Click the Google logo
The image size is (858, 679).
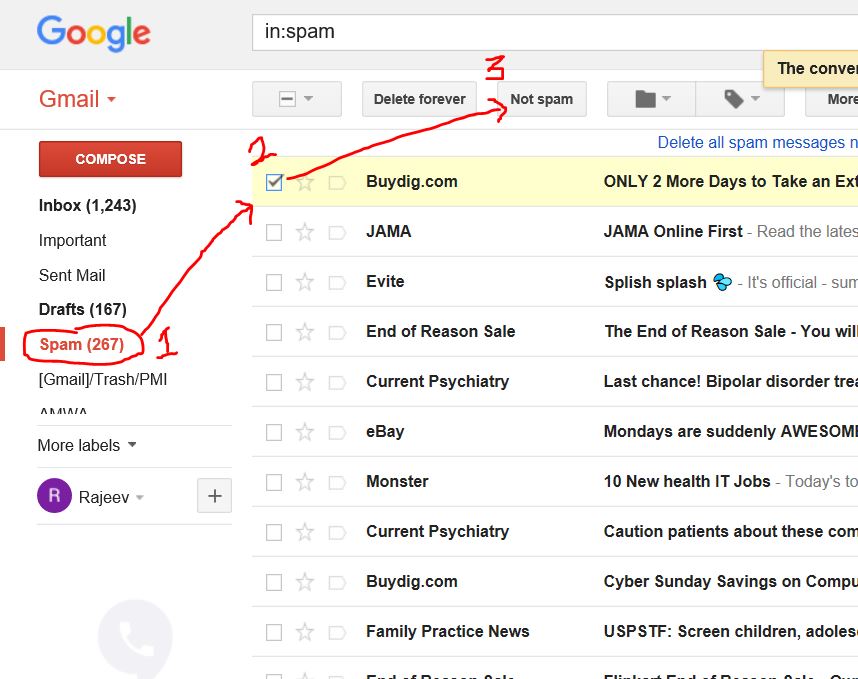pyautogui.click(x=94, y=34)
